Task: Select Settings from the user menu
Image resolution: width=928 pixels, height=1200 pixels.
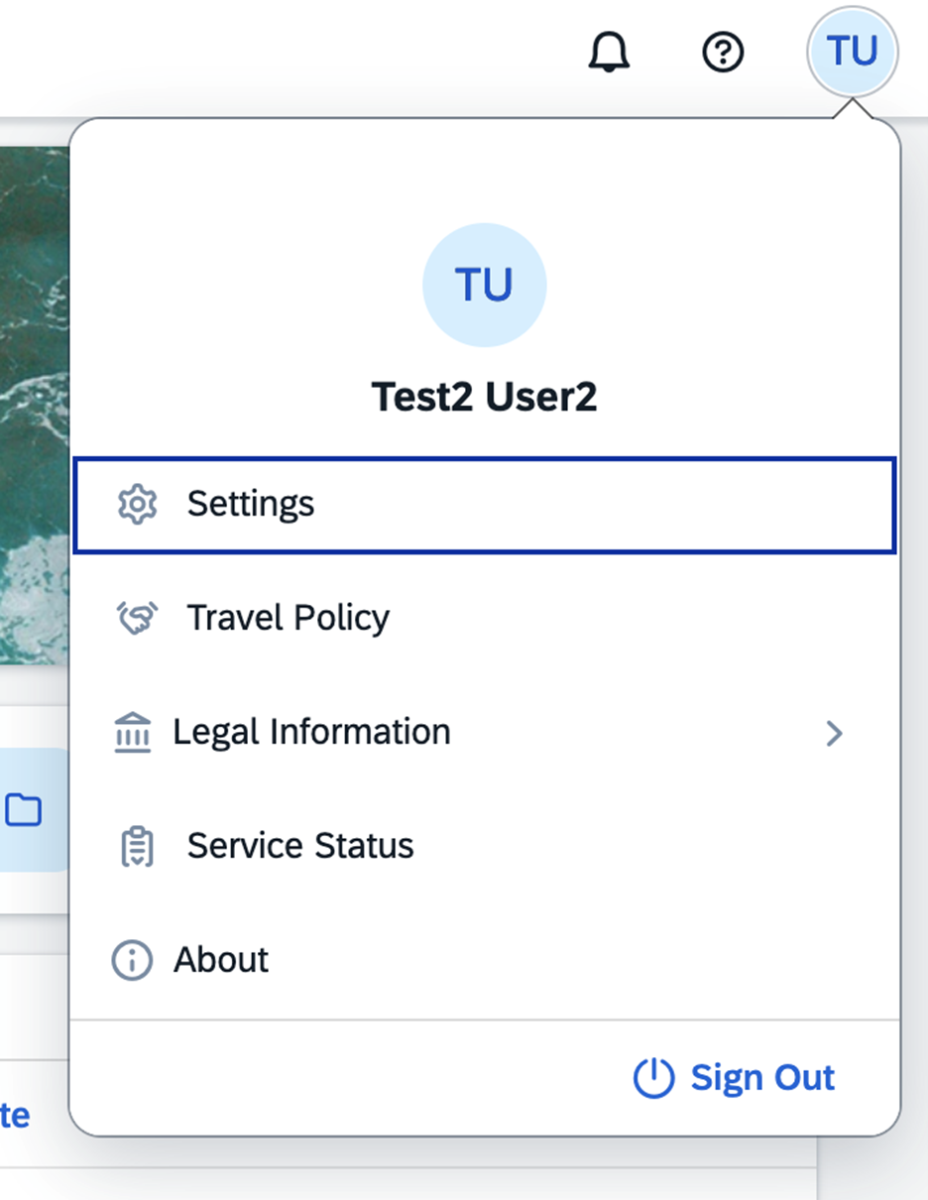Action: coord(250,504)
